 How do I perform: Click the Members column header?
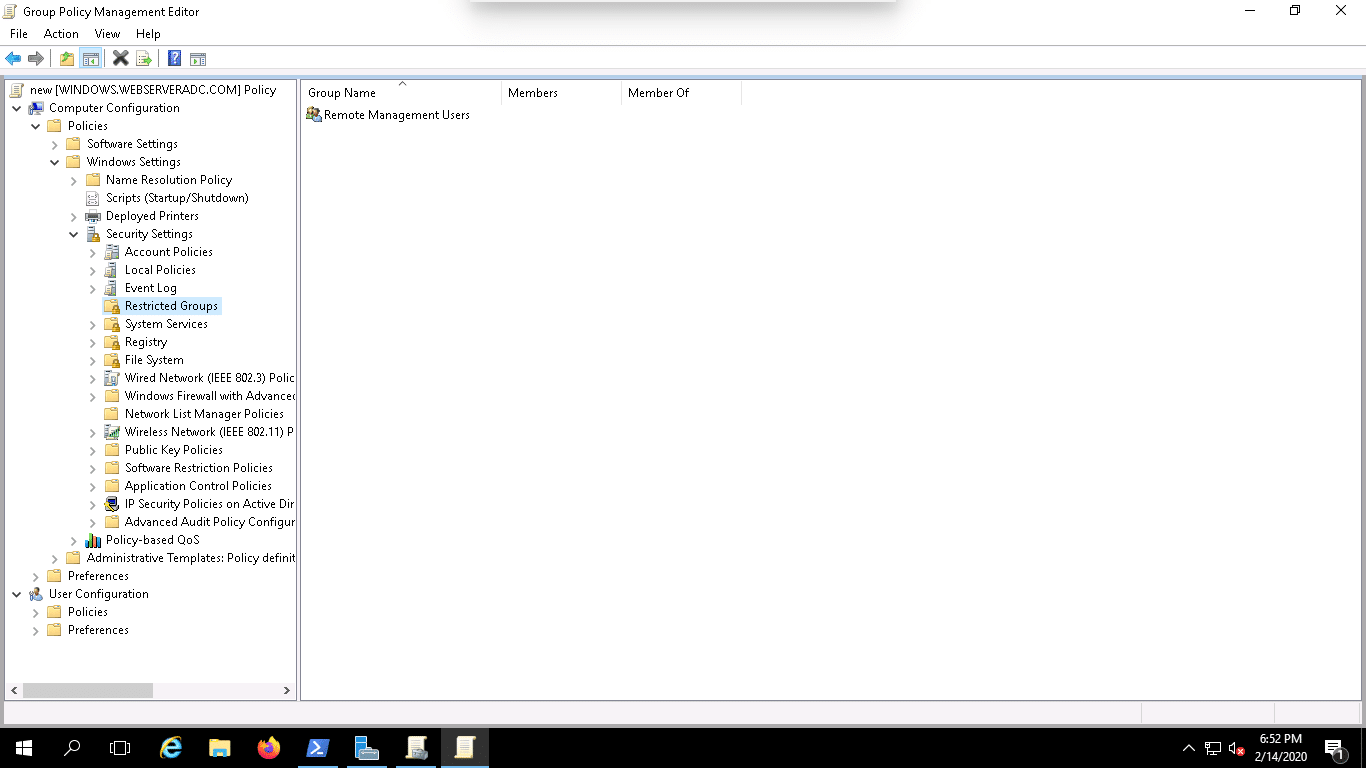561,93
